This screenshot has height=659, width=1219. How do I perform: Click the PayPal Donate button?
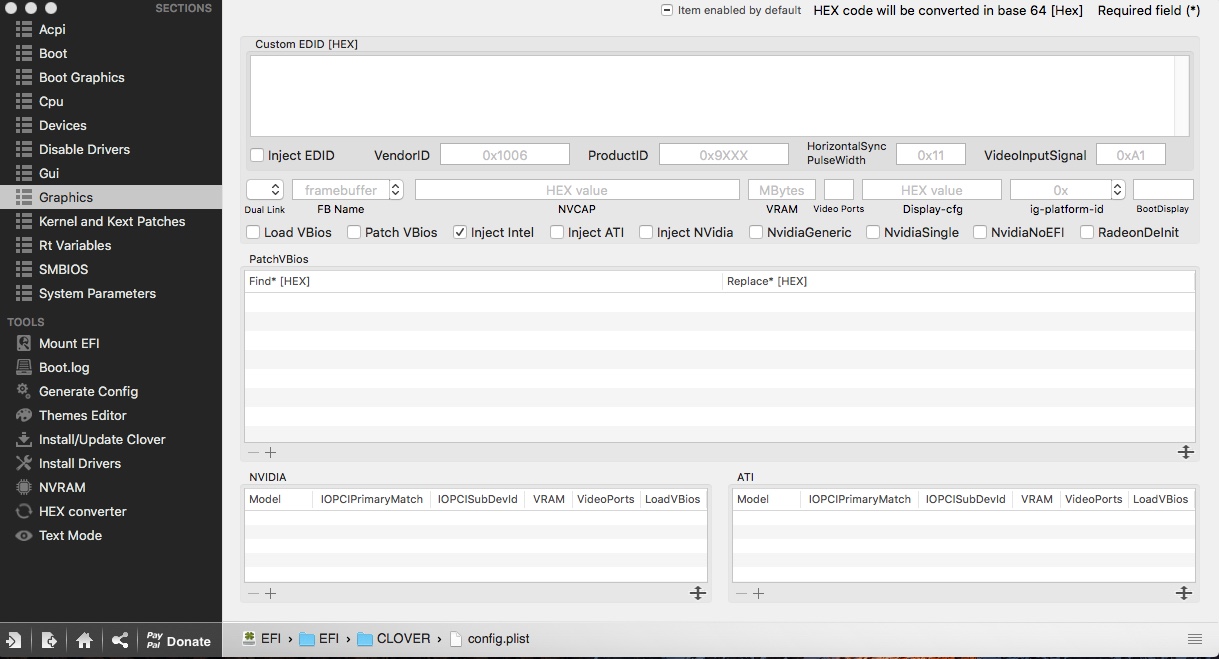pyautogui.click(x=179, y=641)
